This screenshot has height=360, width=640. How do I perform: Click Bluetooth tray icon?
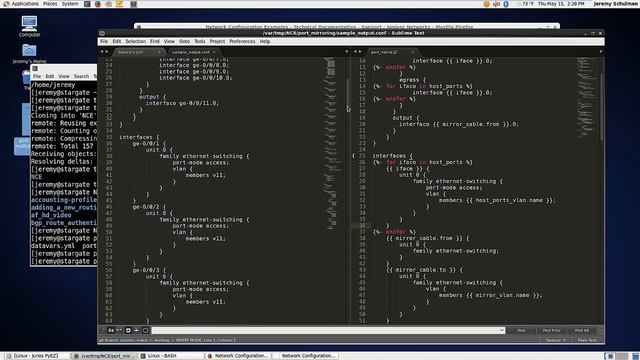click(506, 4)
